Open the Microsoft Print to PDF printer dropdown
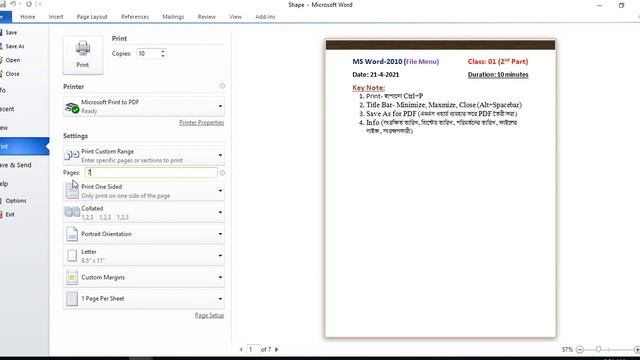640x360 pixels. click(144, 107)
